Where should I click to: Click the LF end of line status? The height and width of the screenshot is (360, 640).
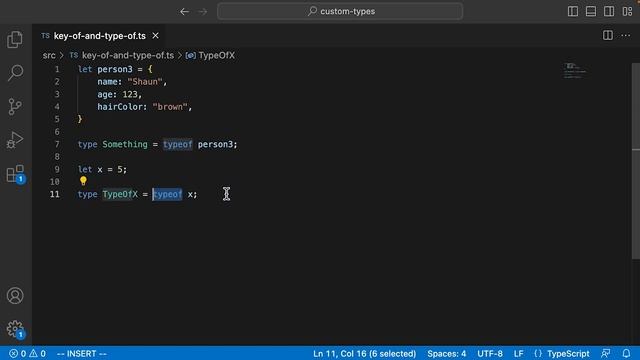pyautogui.click(x=518, y=353)
